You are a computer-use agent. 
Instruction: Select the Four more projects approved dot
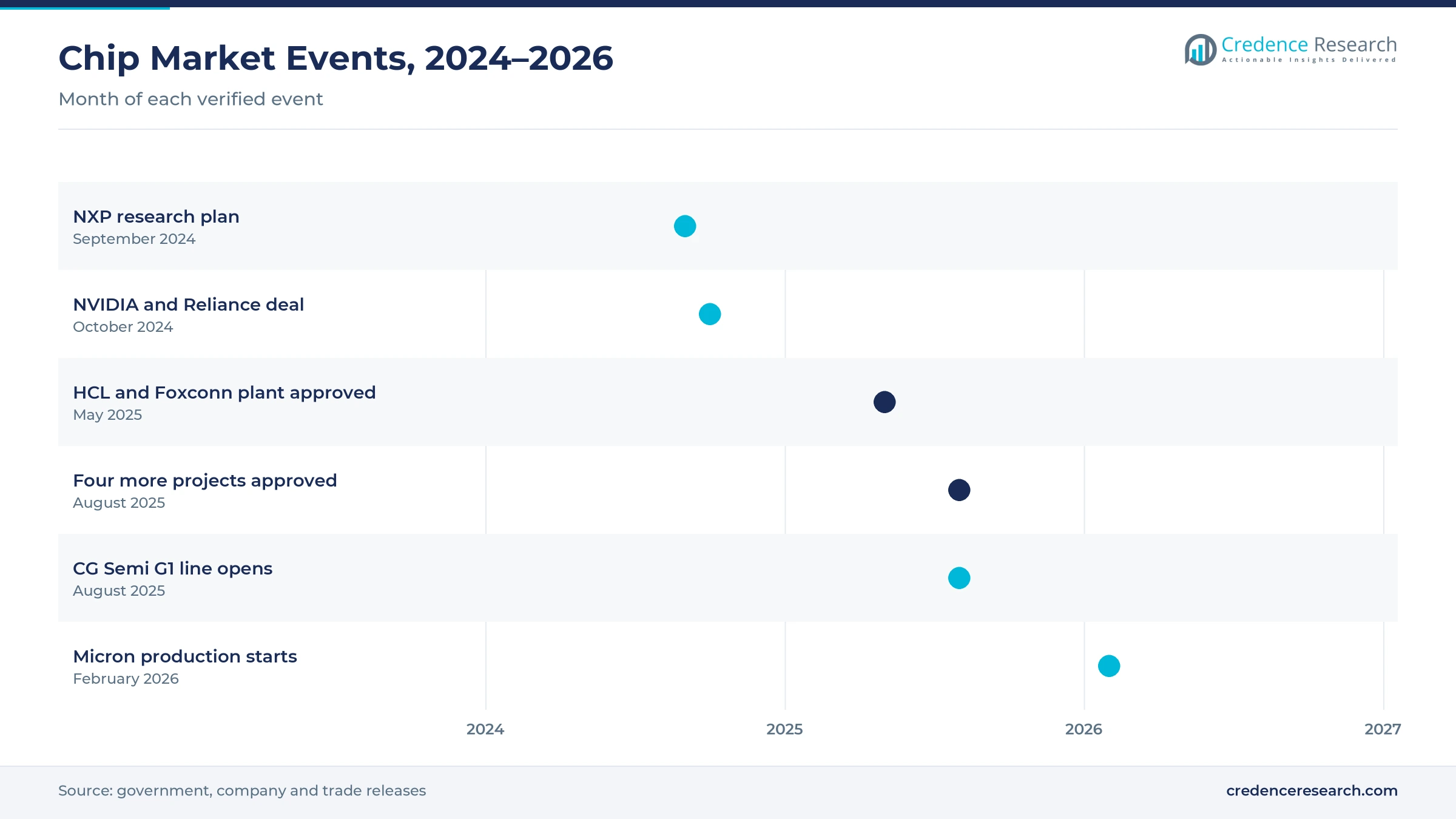click(959, 490)
